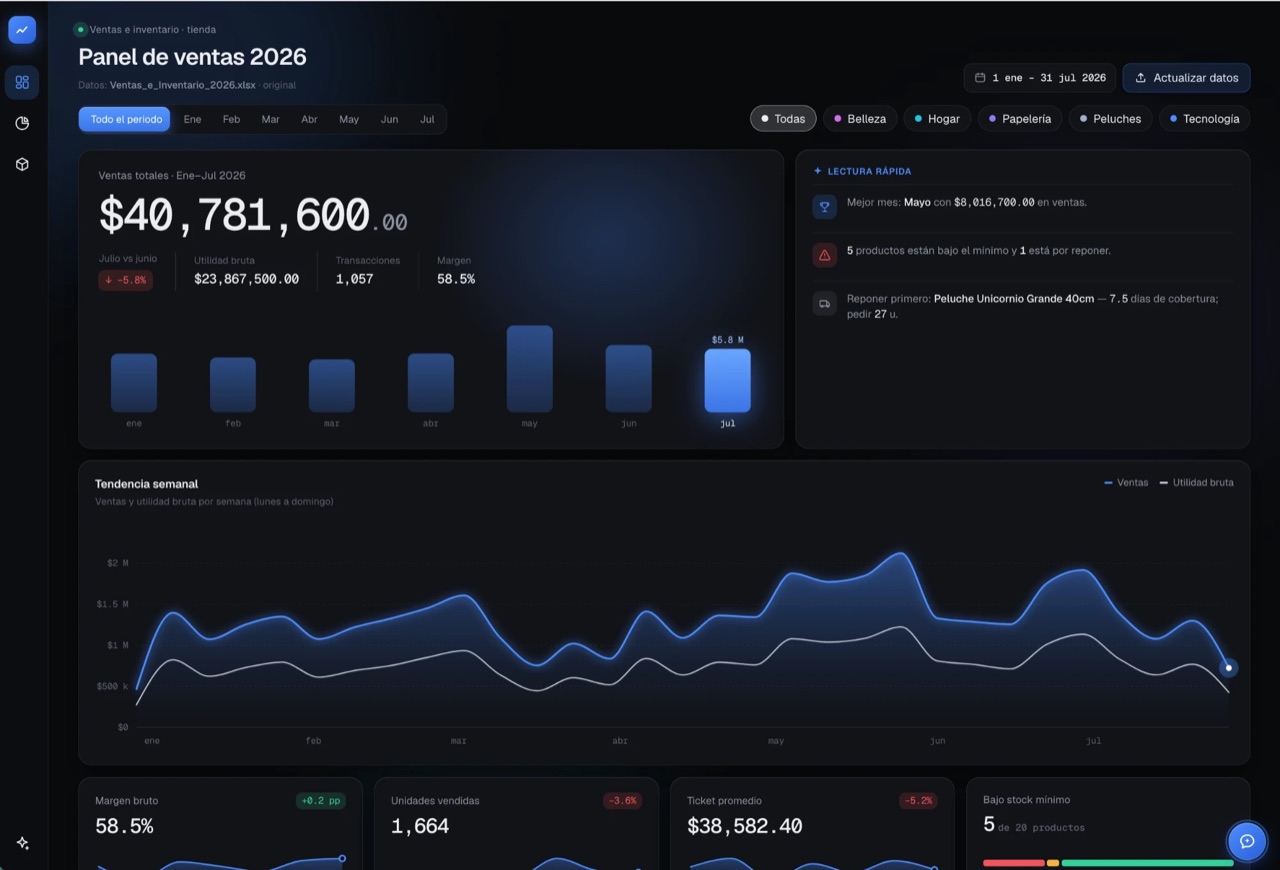Viewport: 1280px width, 870px height.
Task: Click the -5.8% Julio vs junio badge
Action: point(126,280)
